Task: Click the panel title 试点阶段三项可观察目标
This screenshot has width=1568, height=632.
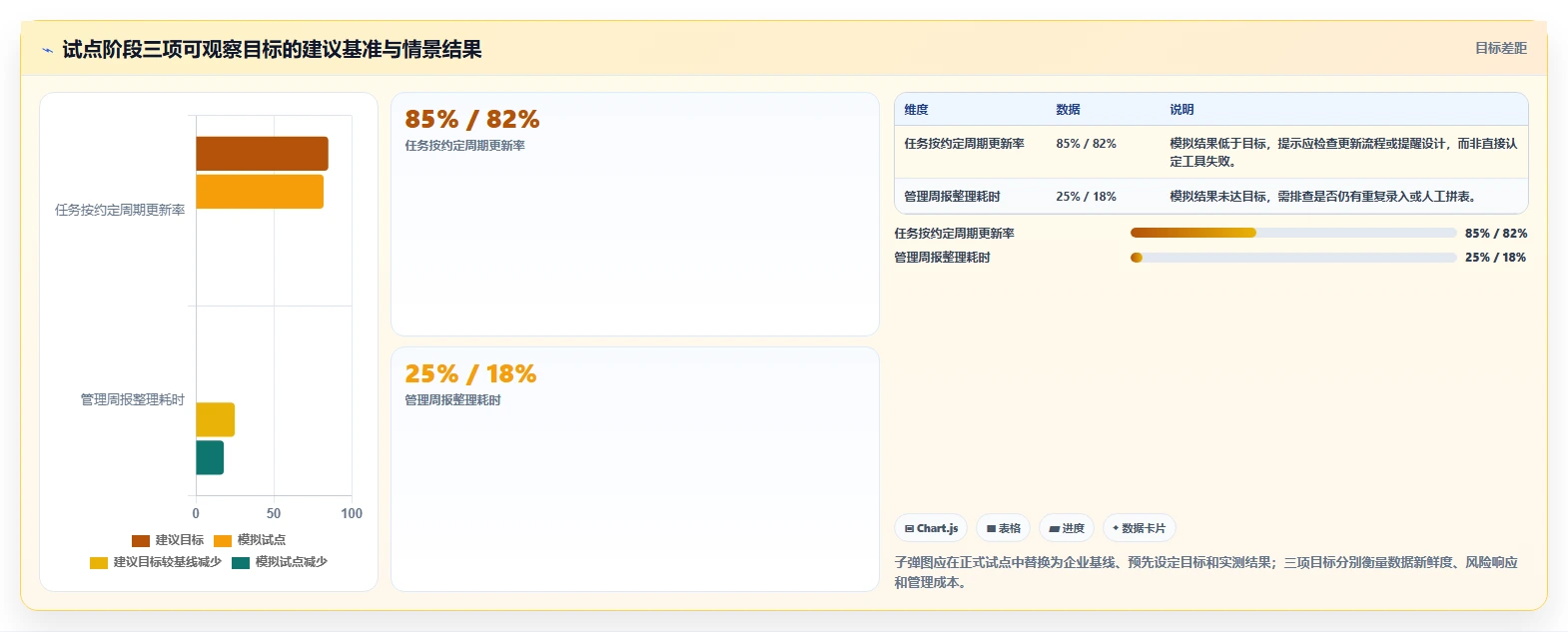Action: click(x=272, y=50)
